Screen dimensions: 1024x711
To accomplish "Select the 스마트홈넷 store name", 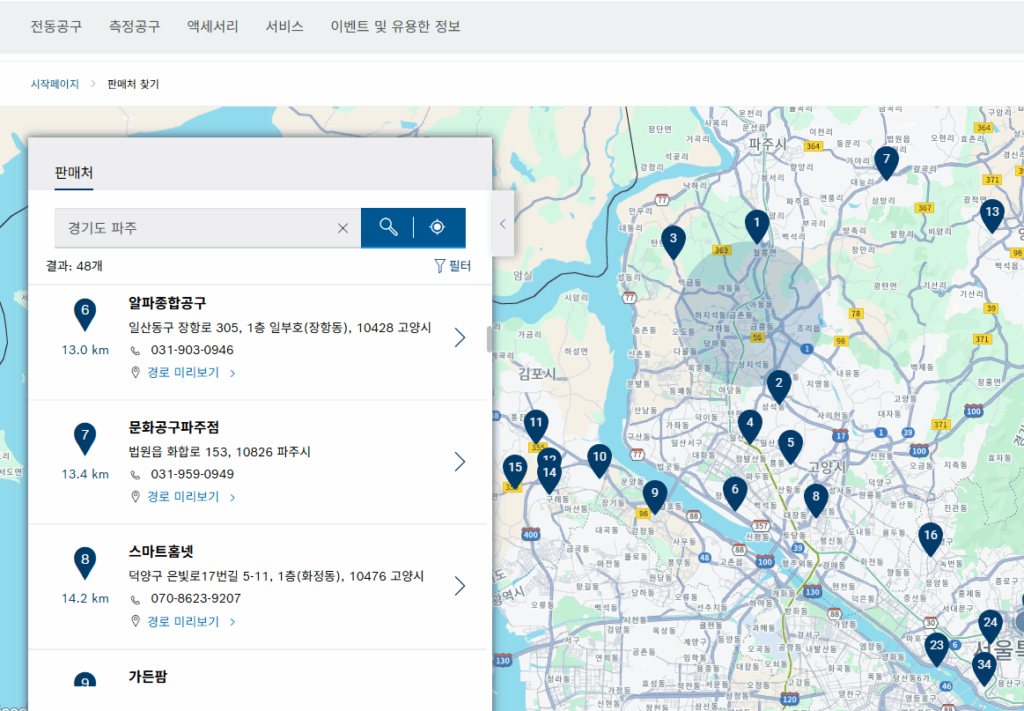I will (161, 552).
